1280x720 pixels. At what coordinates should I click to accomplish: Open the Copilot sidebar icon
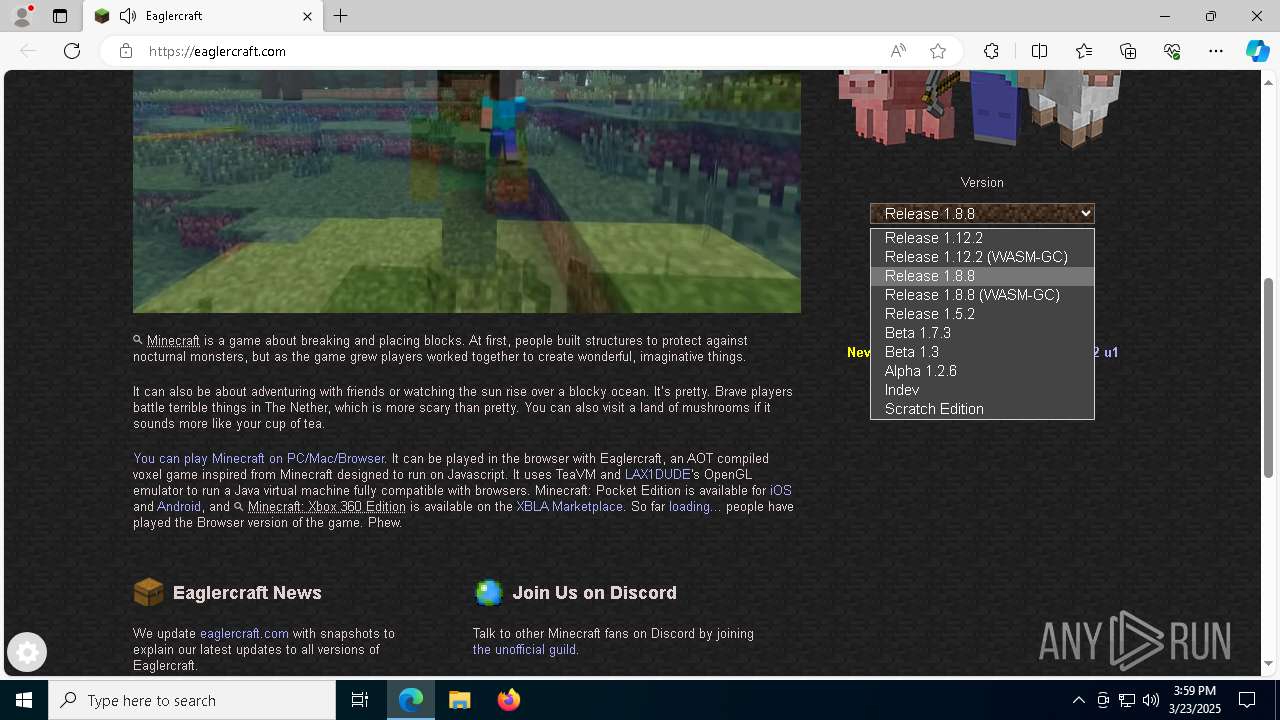[1257, 51]
